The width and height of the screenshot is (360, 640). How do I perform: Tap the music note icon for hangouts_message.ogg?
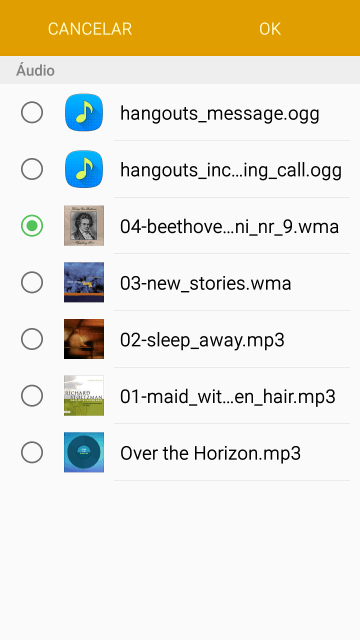[84, 112]
